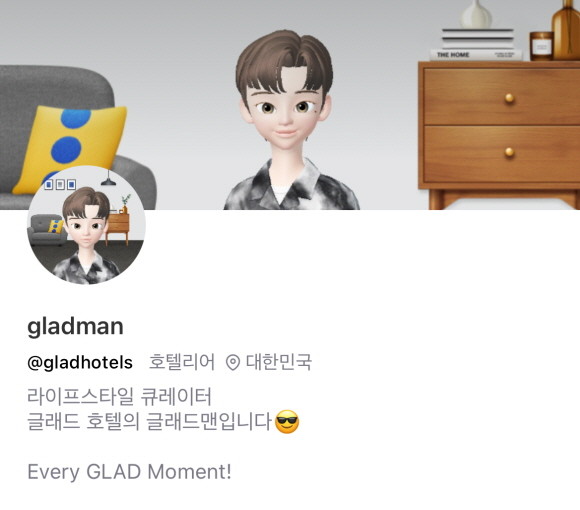Screen dimensions: 580x510
Task: Click the 호텔리어 job label
Action: pos(181,362)
